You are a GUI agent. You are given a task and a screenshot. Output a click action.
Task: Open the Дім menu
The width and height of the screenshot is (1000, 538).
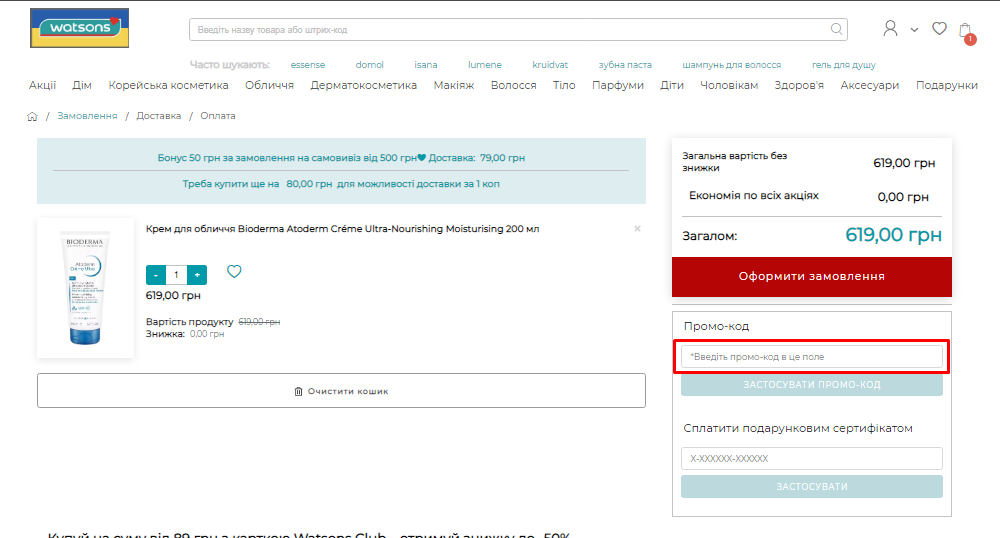point(82,85)
